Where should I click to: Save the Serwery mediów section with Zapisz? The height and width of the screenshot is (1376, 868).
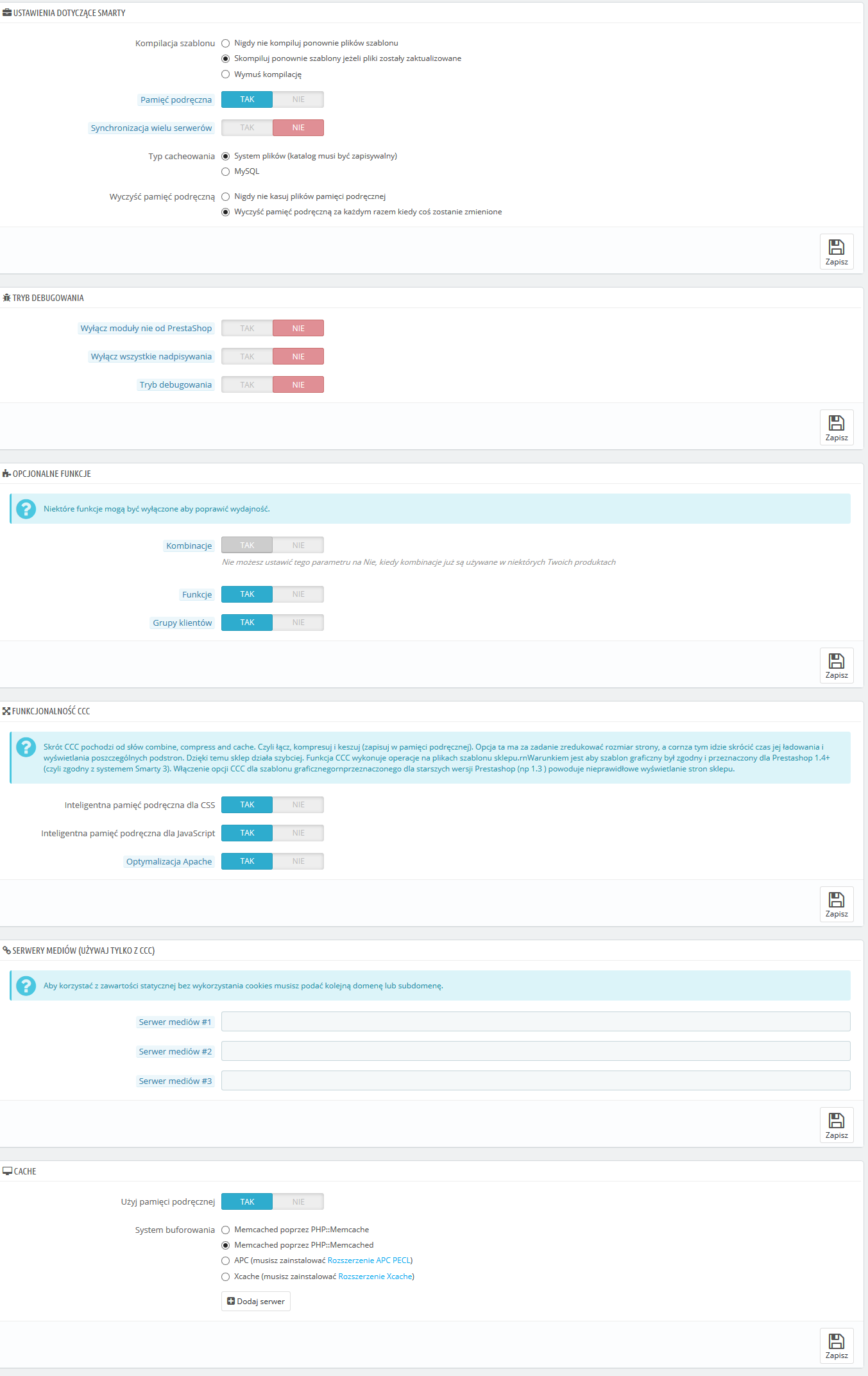click(837, 1125)
